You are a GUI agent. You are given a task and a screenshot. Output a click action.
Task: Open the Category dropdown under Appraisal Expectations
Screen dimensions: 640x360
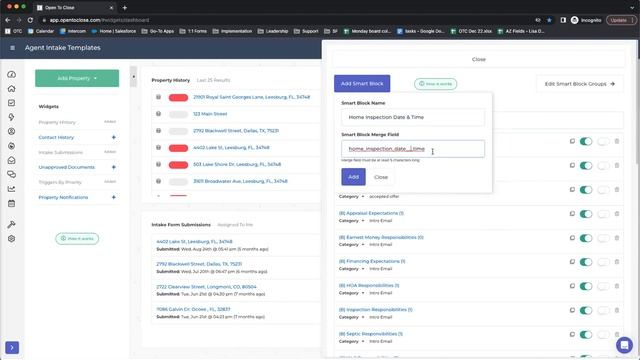351,220
